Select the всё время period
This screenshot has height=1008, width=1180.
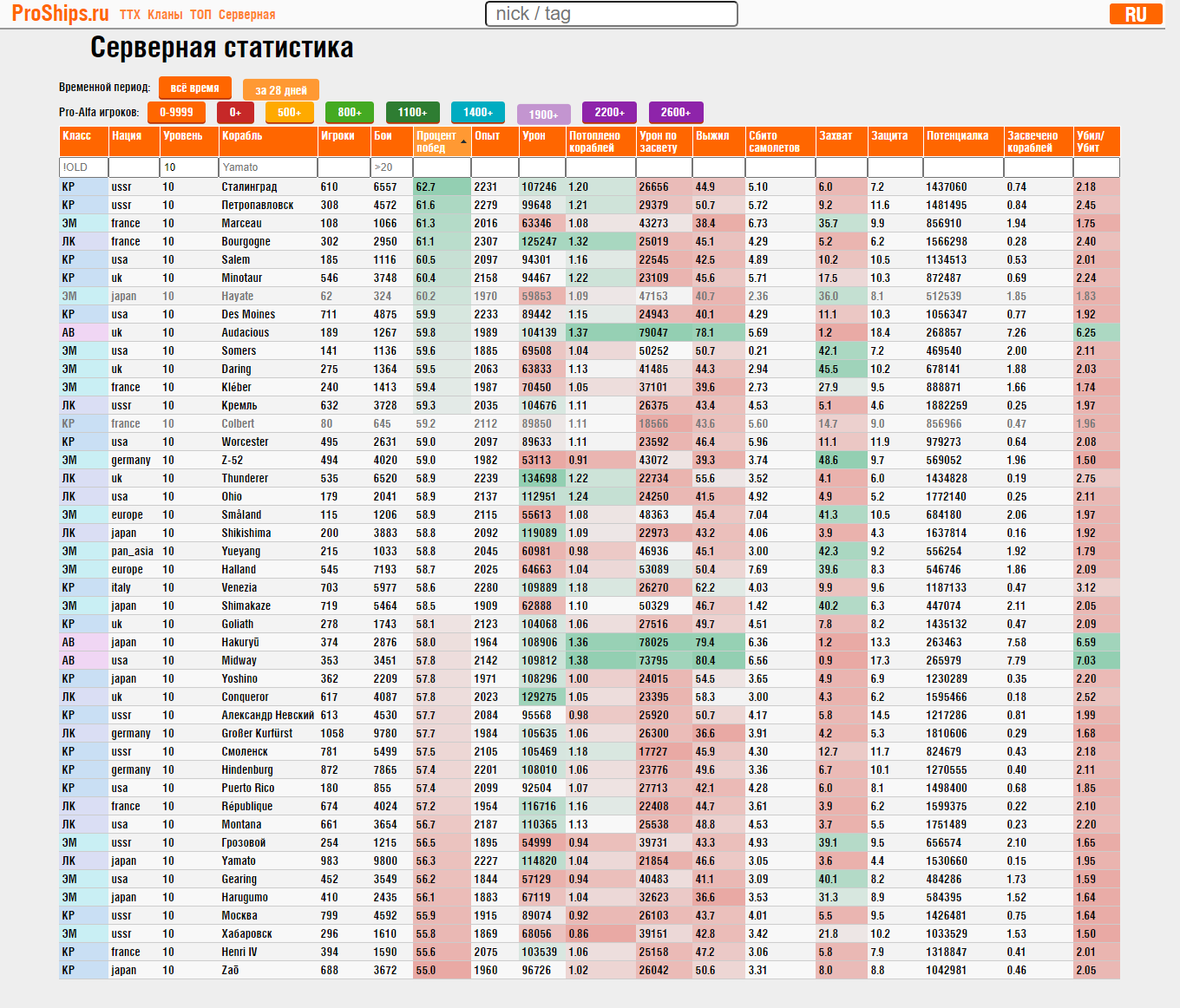pyautogui.click(x=194, y=88)
